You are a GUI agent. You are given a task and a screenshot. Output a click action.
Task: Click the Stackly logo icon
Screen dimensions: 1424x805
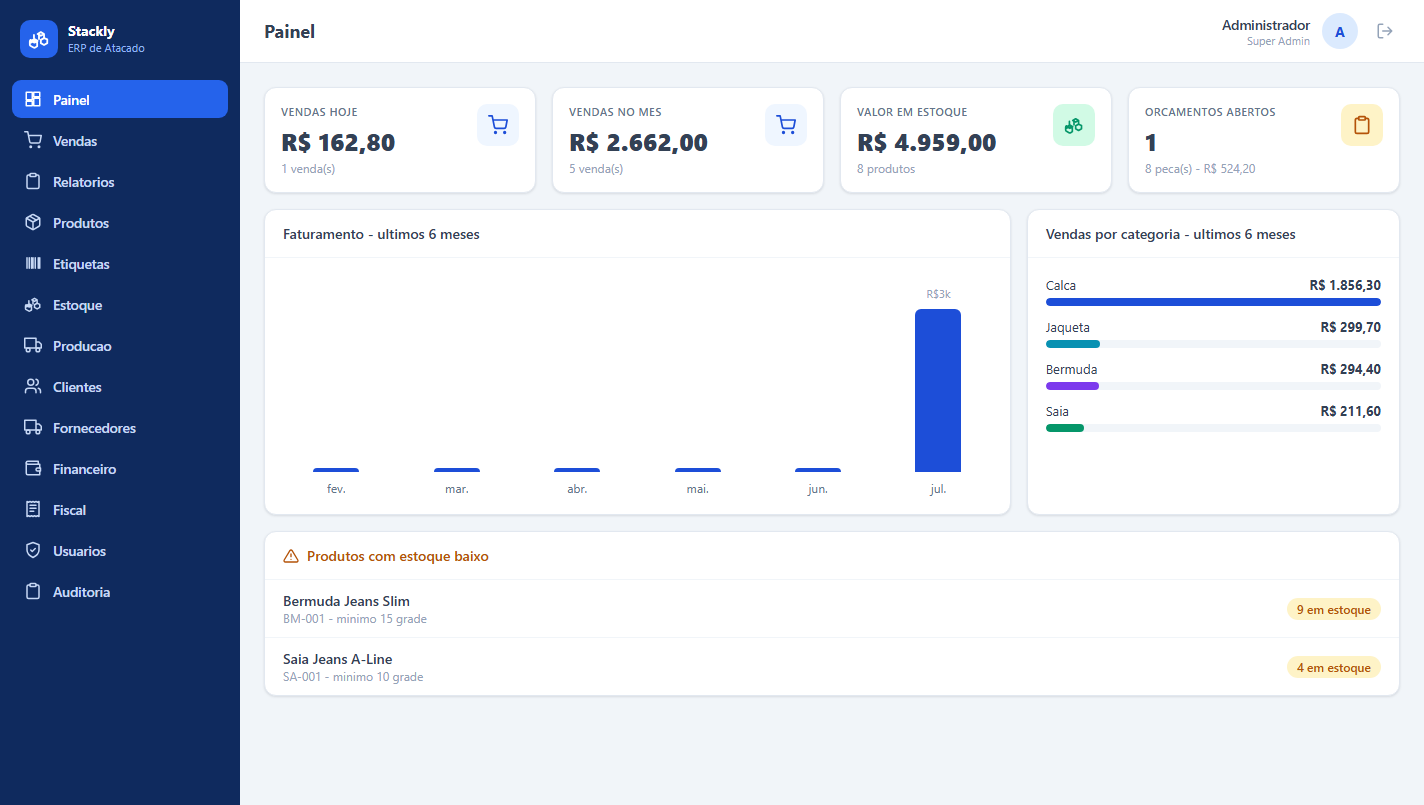pos(39,39)
